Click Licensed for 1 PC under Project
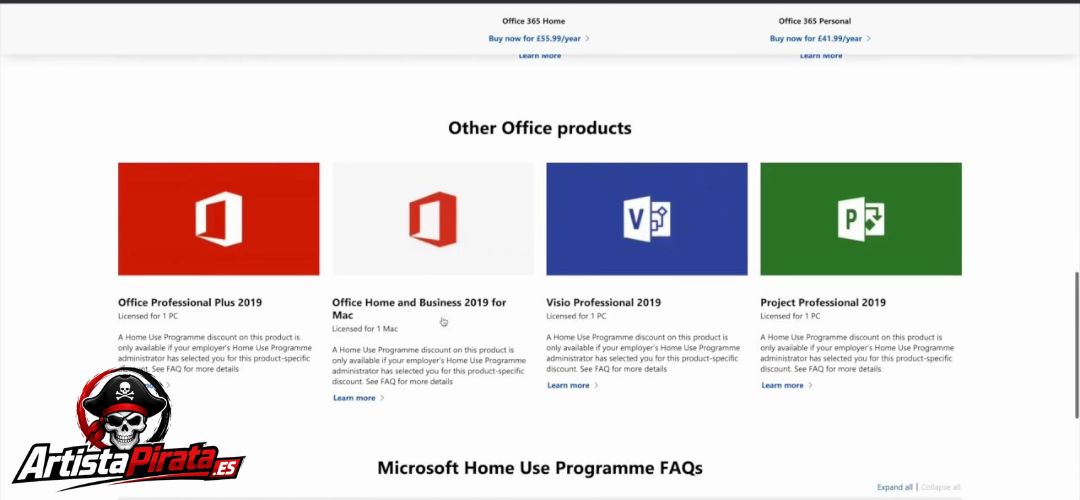The image size is (1080, 500). pos(791,317)
